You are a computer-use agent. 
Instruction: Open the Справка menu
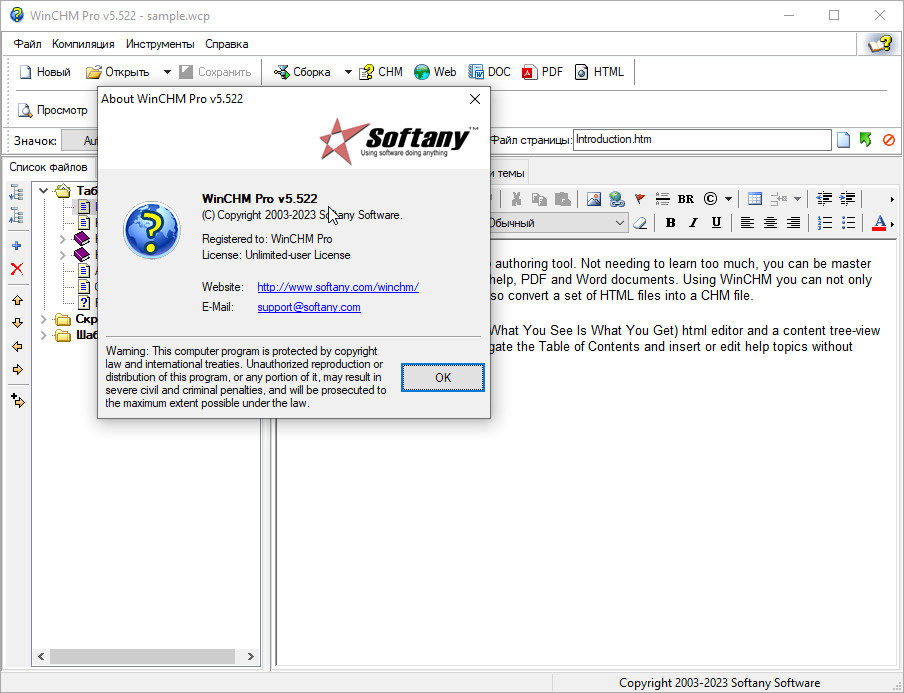(x=227, y=44)
